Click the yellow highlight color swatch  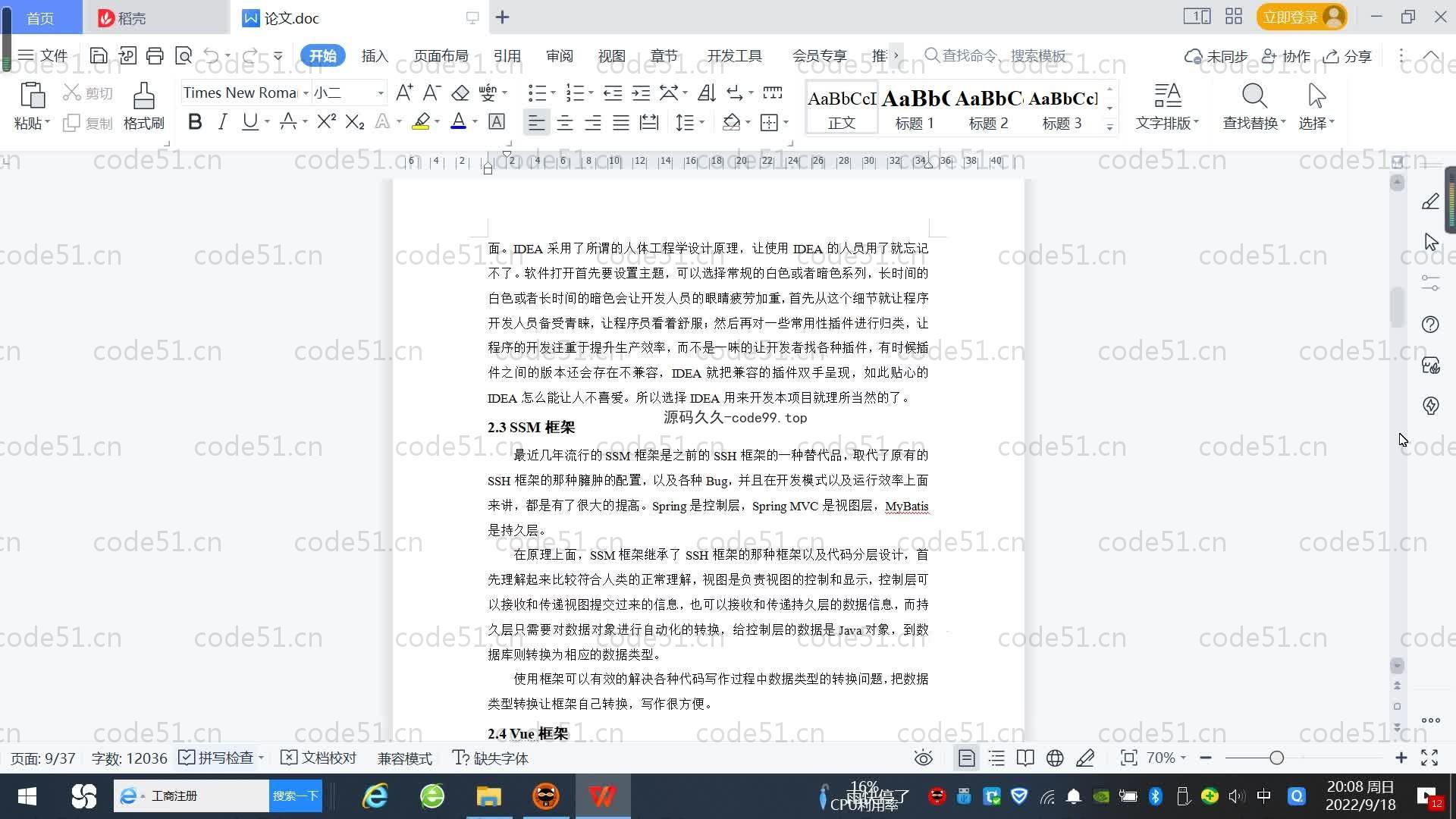(421, 121)
